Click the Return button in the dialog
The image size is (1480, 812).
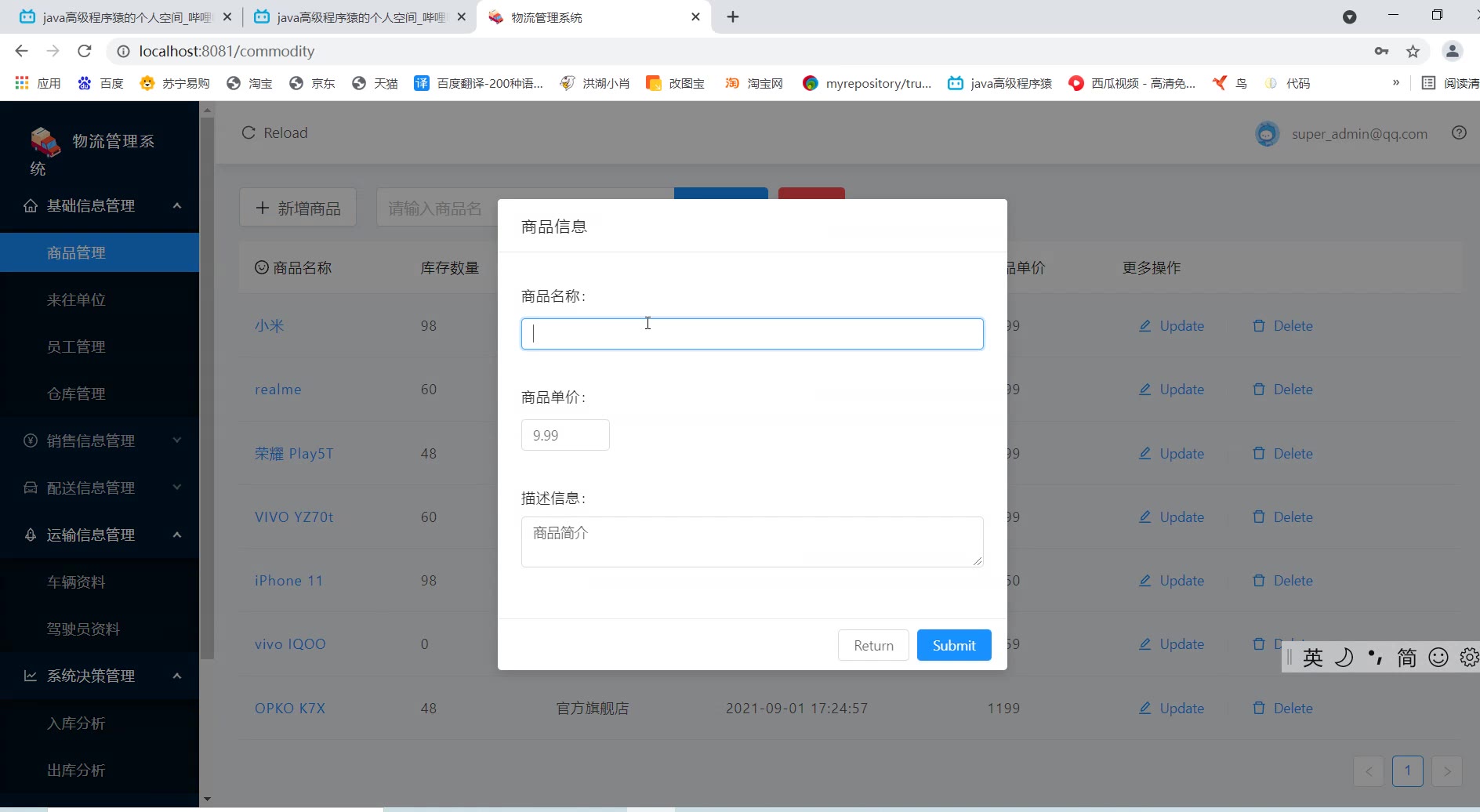click(873, 645)
